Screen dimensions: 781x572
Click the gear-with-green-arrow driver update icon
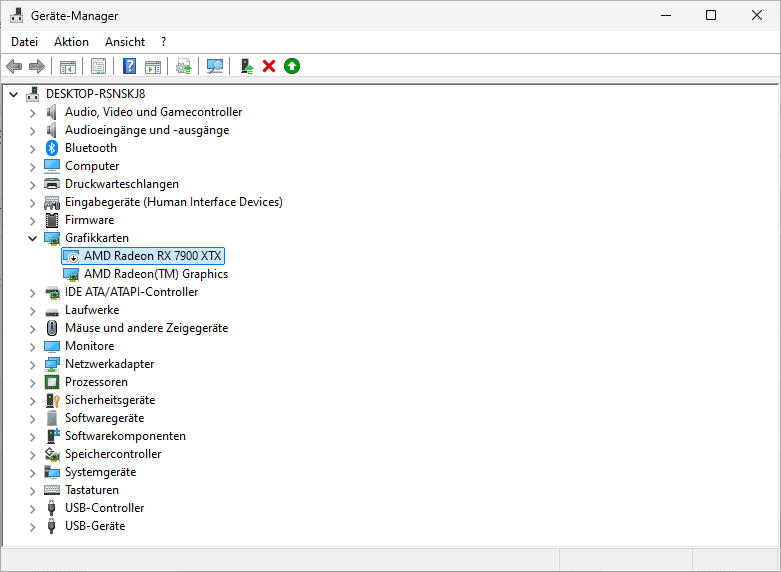(x=184, y=66)
